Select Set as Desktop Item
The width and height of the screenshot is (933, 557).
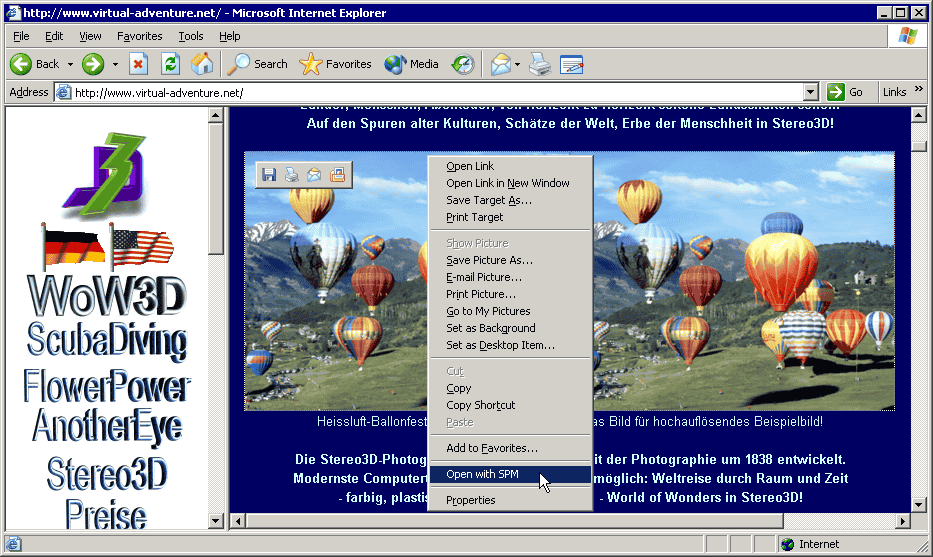[511, 345]
